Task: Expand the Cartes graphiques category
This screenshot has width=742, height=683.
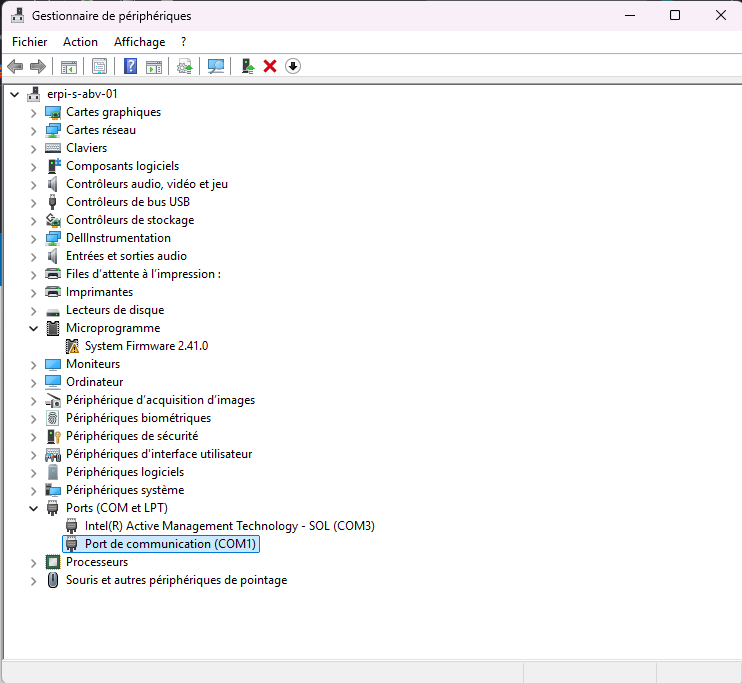Action: [34, 112]
